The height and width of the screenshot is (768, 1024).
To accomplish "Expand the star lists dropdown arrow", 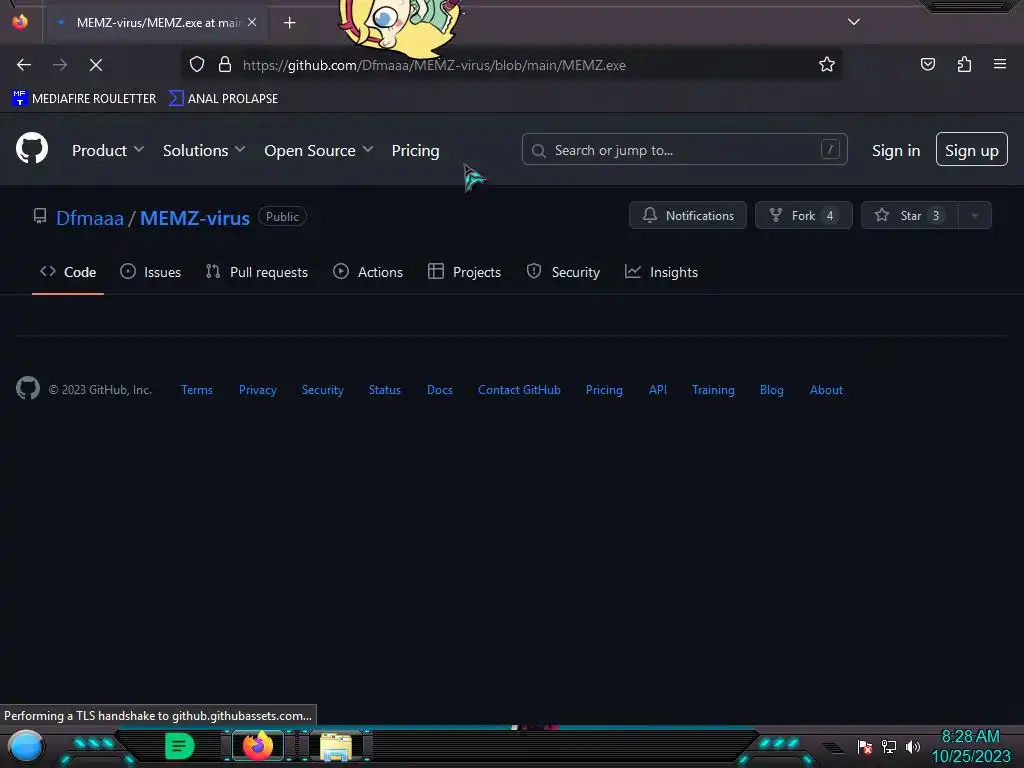I will click(x=974, y=216).
